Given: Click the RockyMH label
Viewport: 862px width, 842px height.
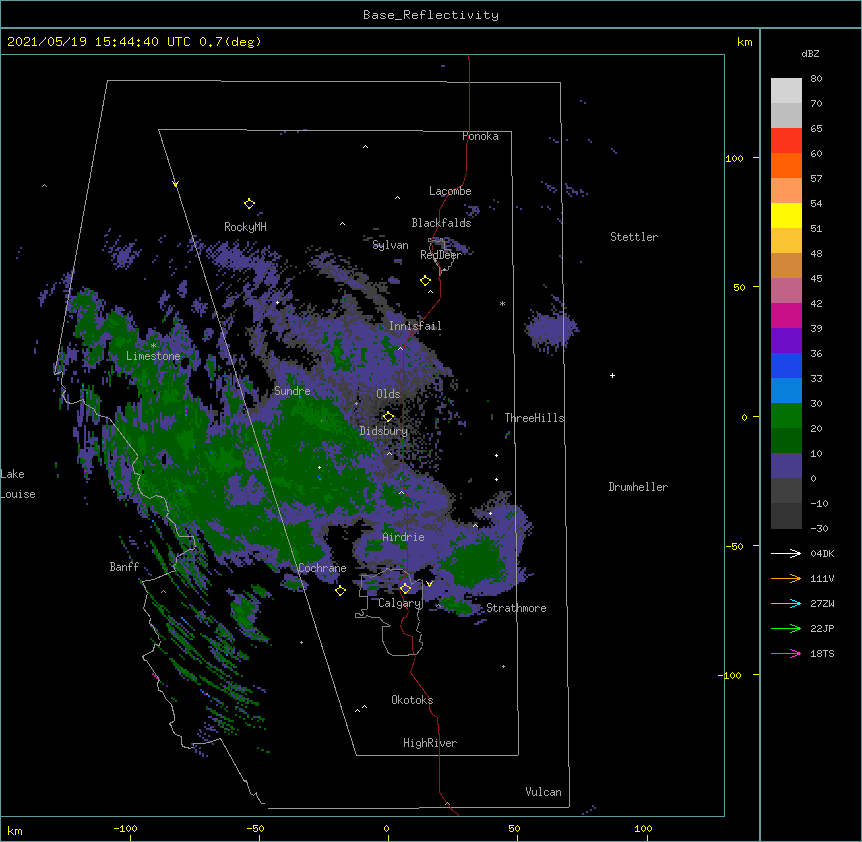Looking at the screenshot, I should 245,227.
